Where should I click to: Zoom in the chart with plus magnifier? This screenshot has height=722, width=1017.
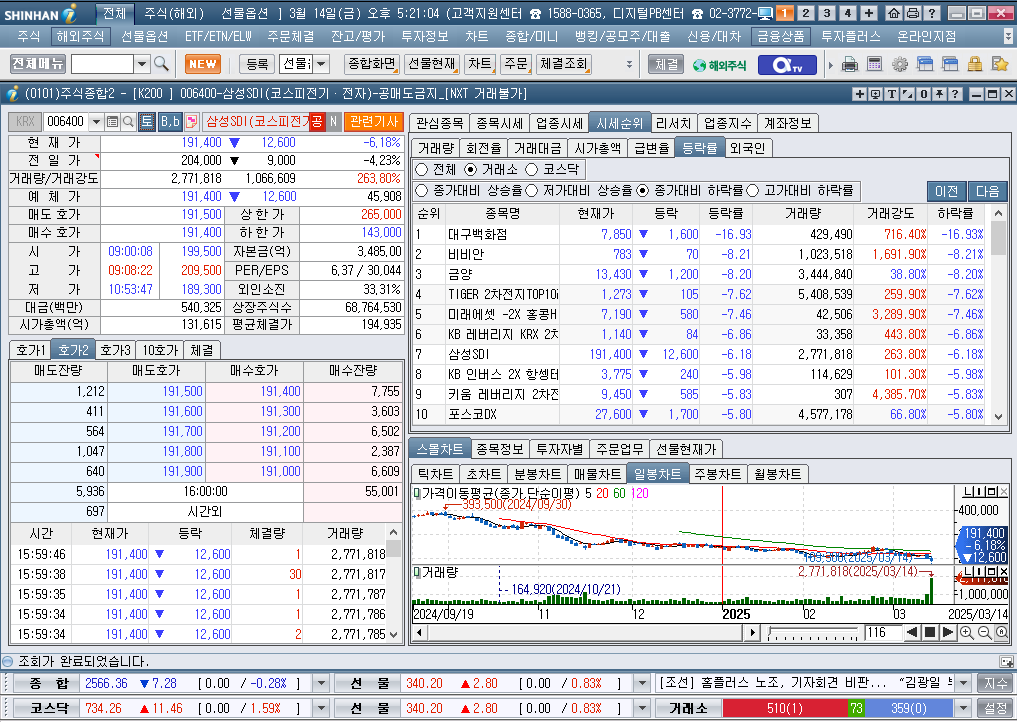[x=966, y=632]
